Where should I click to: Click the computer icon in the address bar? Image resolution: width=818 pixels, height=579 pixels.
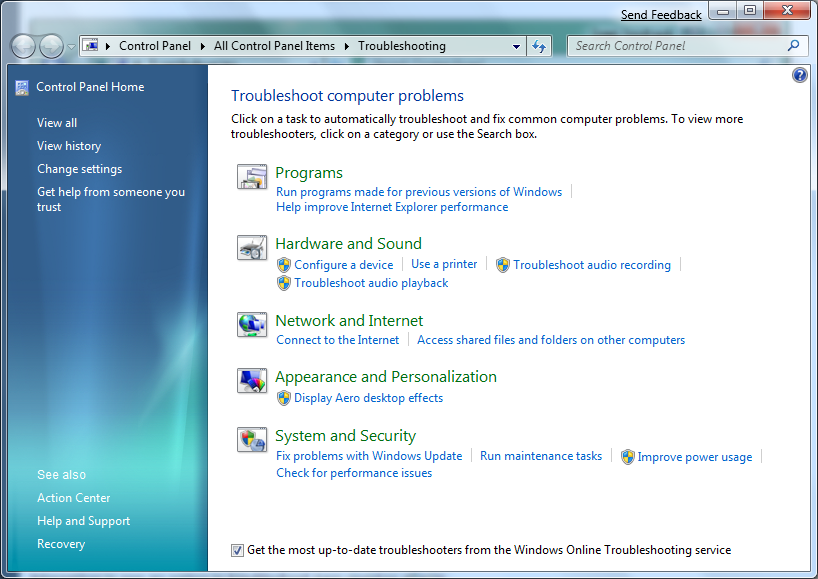tap(91, 46)
